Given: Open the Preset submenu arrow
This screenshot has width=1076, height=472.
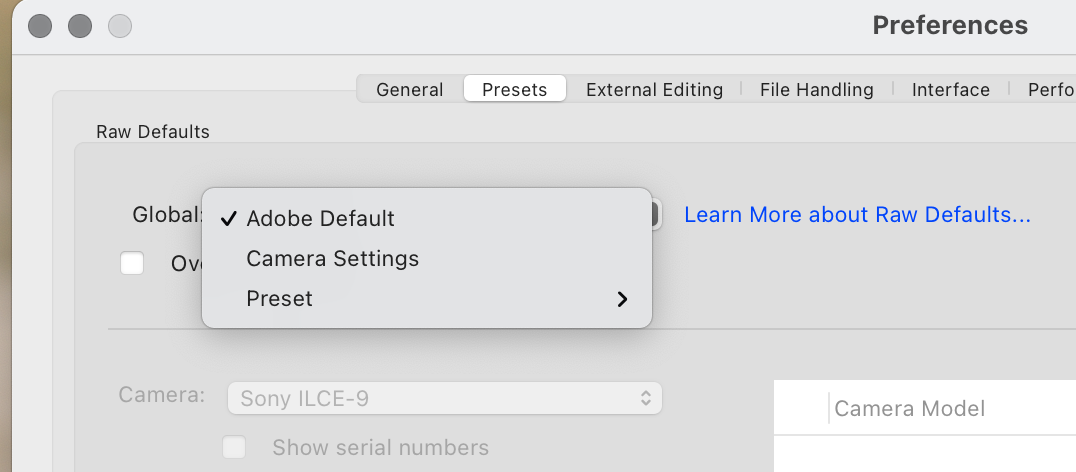Looking at the screenshot, I should pos(622,299).
